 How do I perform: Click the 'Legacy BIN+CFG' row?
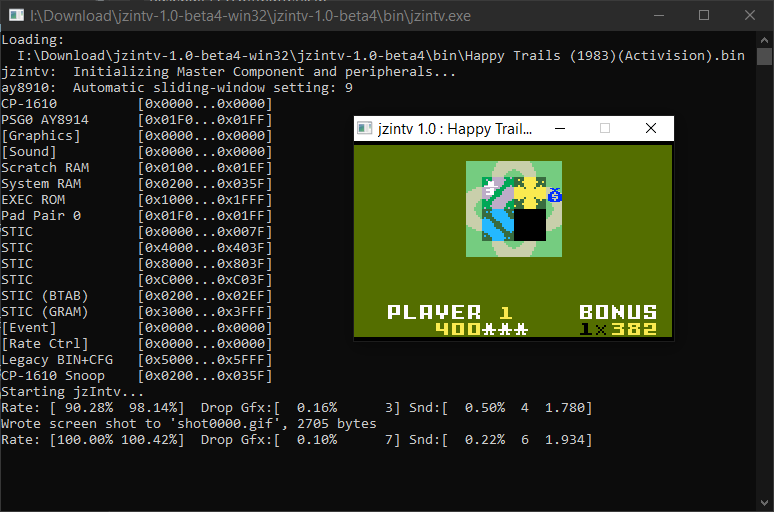[x=137, y=359]
